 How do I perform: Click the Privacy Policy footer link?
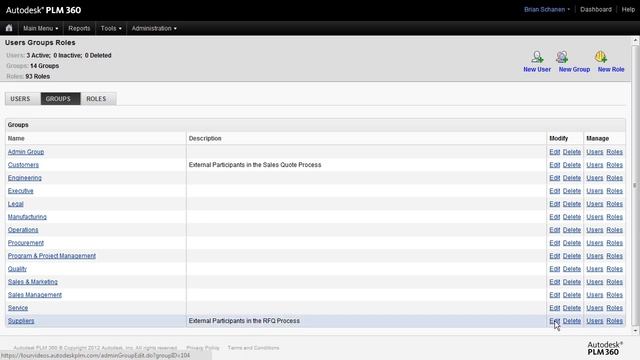[203, 348]
